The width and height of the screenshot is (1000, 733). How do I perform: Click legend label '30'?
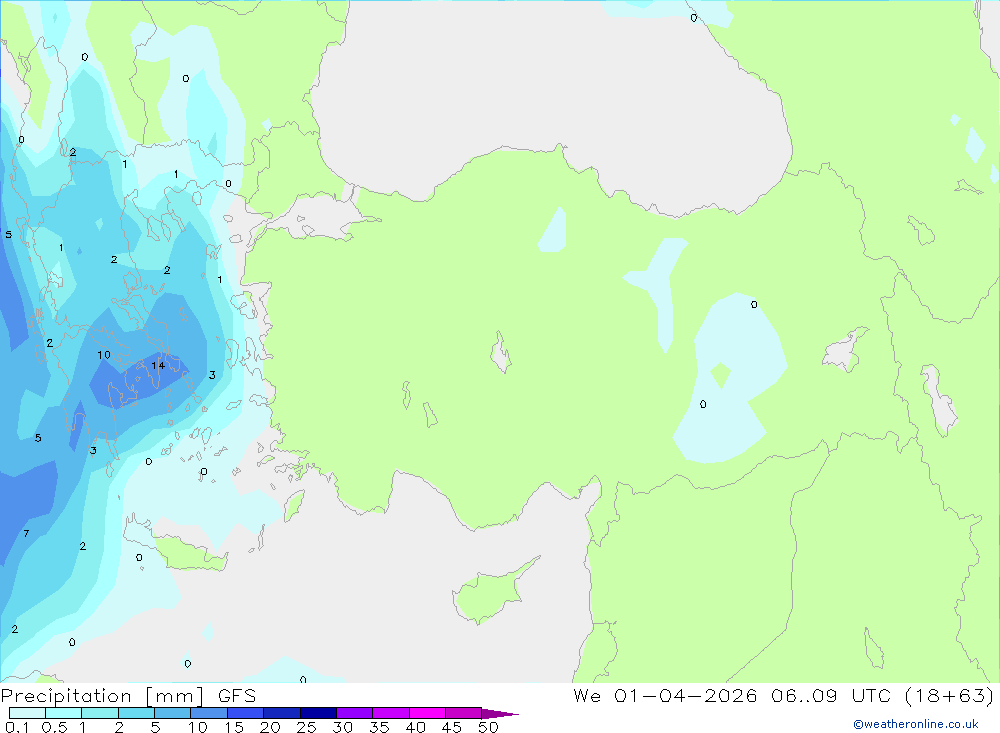pyautogui.click(x=343, y=727)
